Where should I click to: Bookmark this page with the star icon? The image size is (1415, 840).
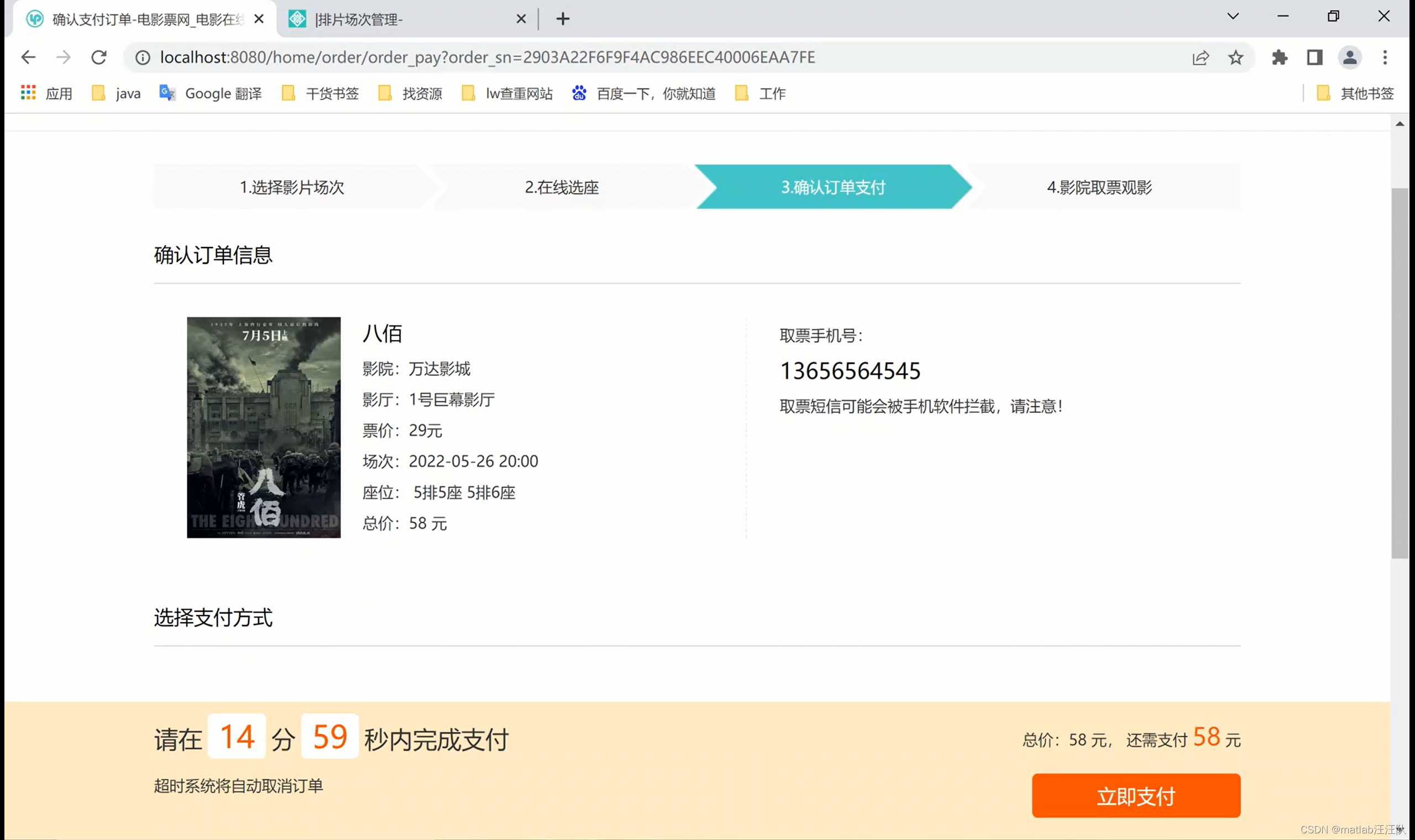pyautogui.click(x=1235, y=57)
